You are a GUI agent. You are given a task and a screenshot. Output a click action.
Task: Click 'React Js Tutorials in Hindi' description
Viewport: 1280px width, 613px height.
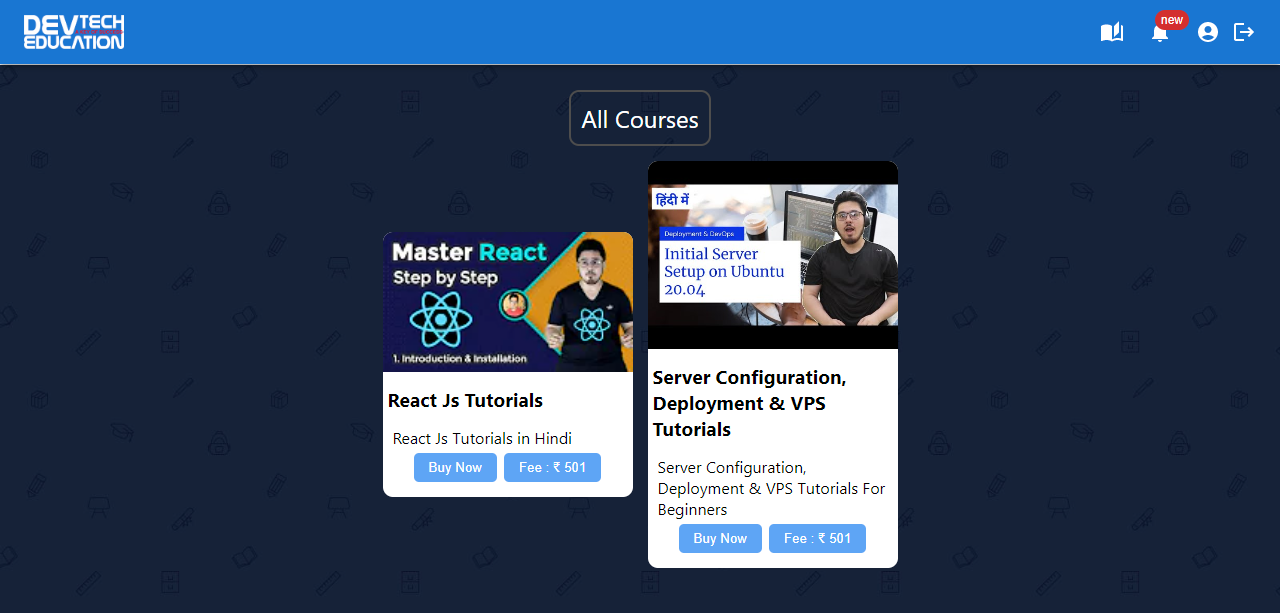click(x=482, y=438)
